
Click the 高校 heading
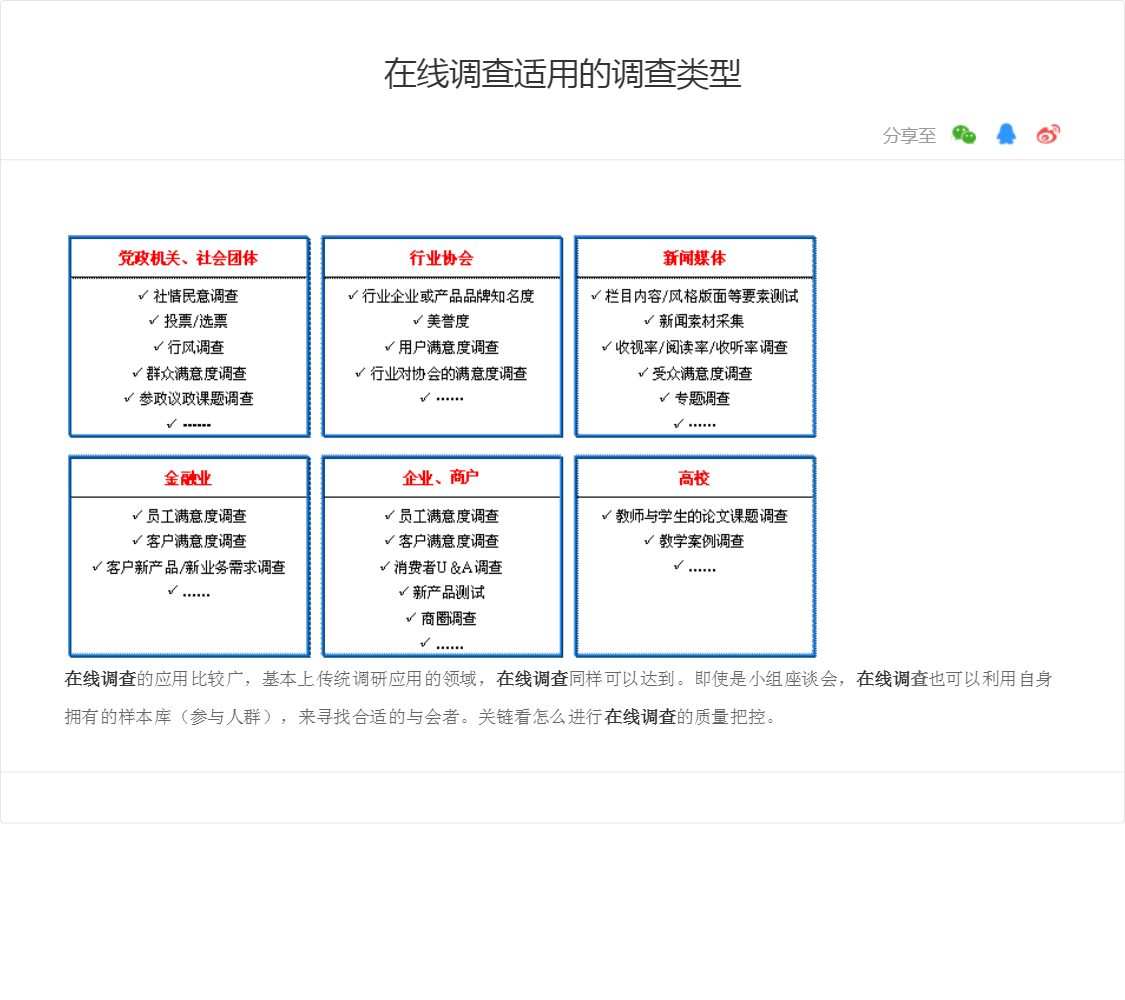pos(694,478)
